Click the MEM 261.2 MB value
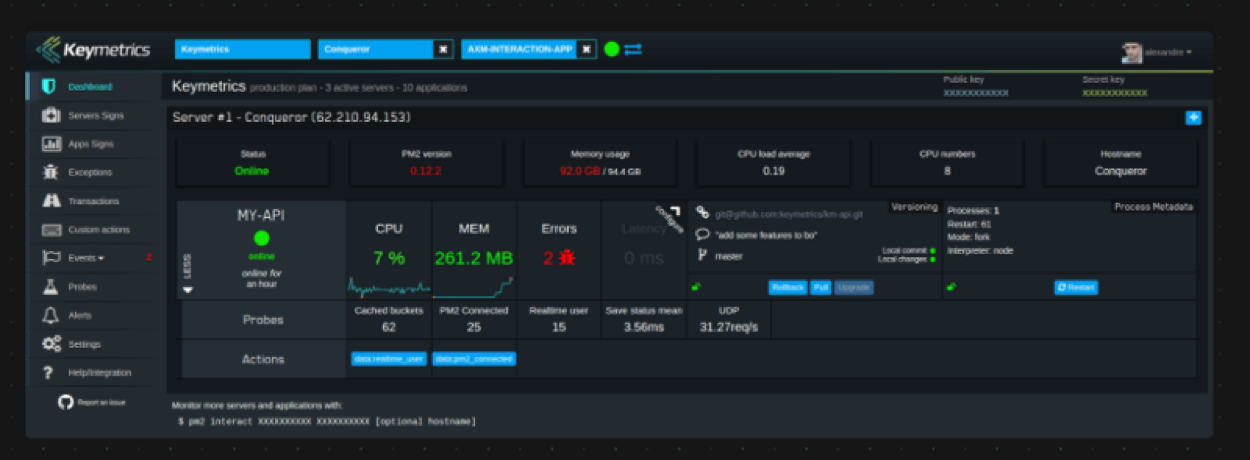This screenshot has width=1250, height=460. pyautogui.click(x=474, y=258)
